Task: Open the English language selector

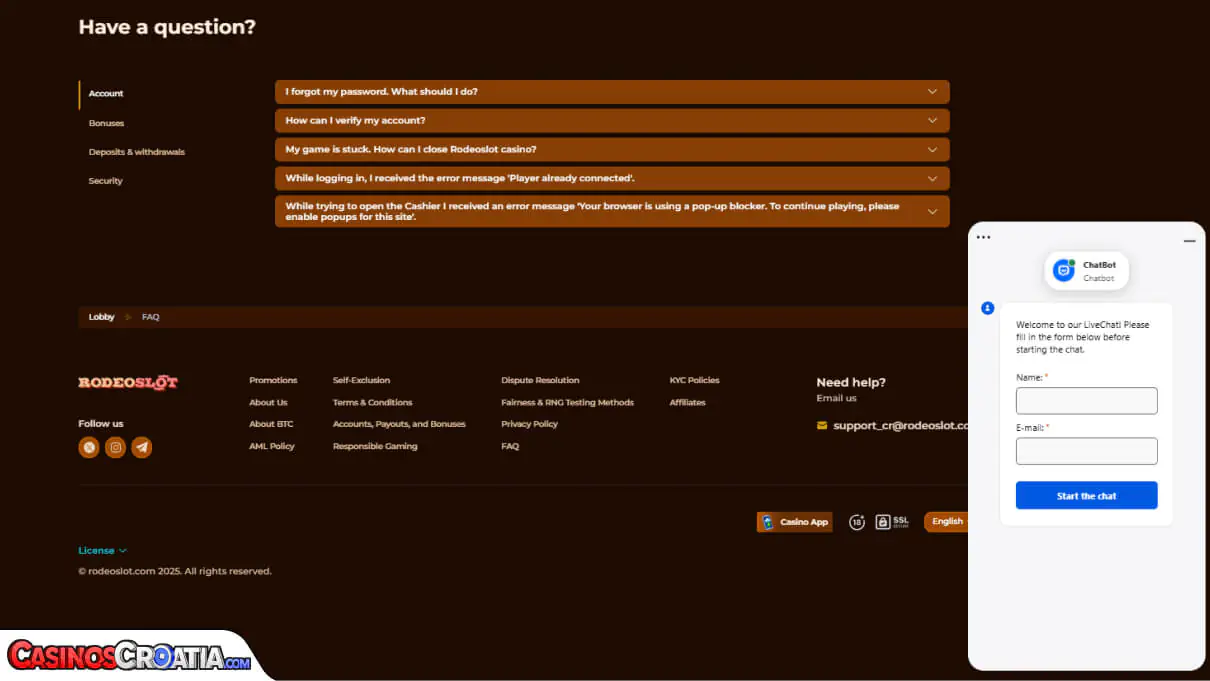Action: point(946,522)
